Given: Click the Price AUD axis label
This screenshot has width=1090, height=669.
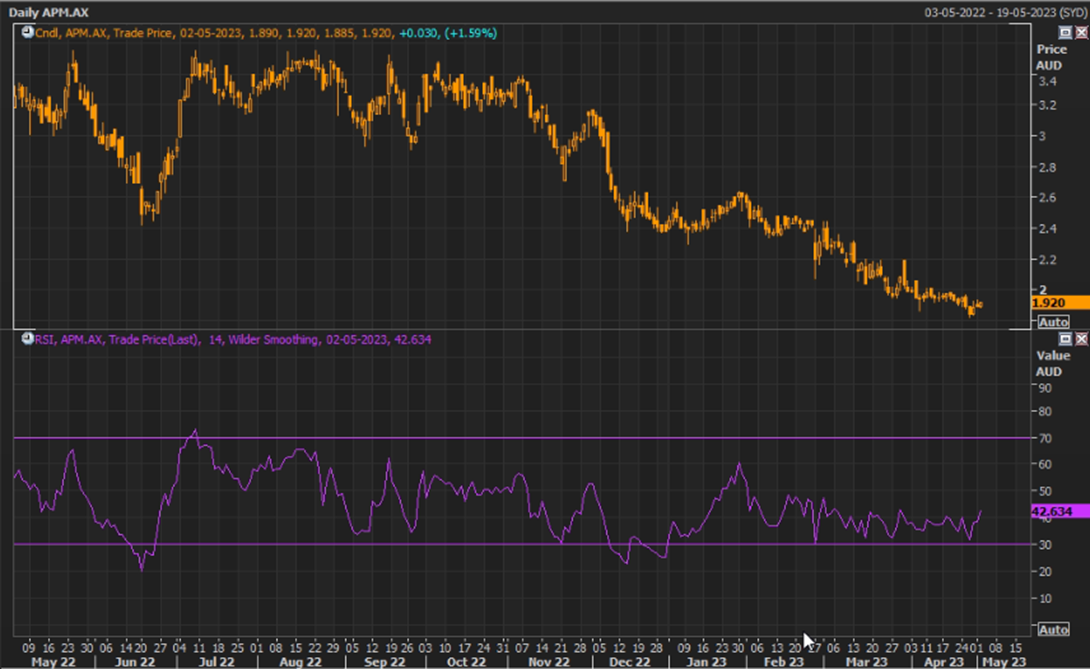Looking at the screenshot, I should [x=1051, y=57].
